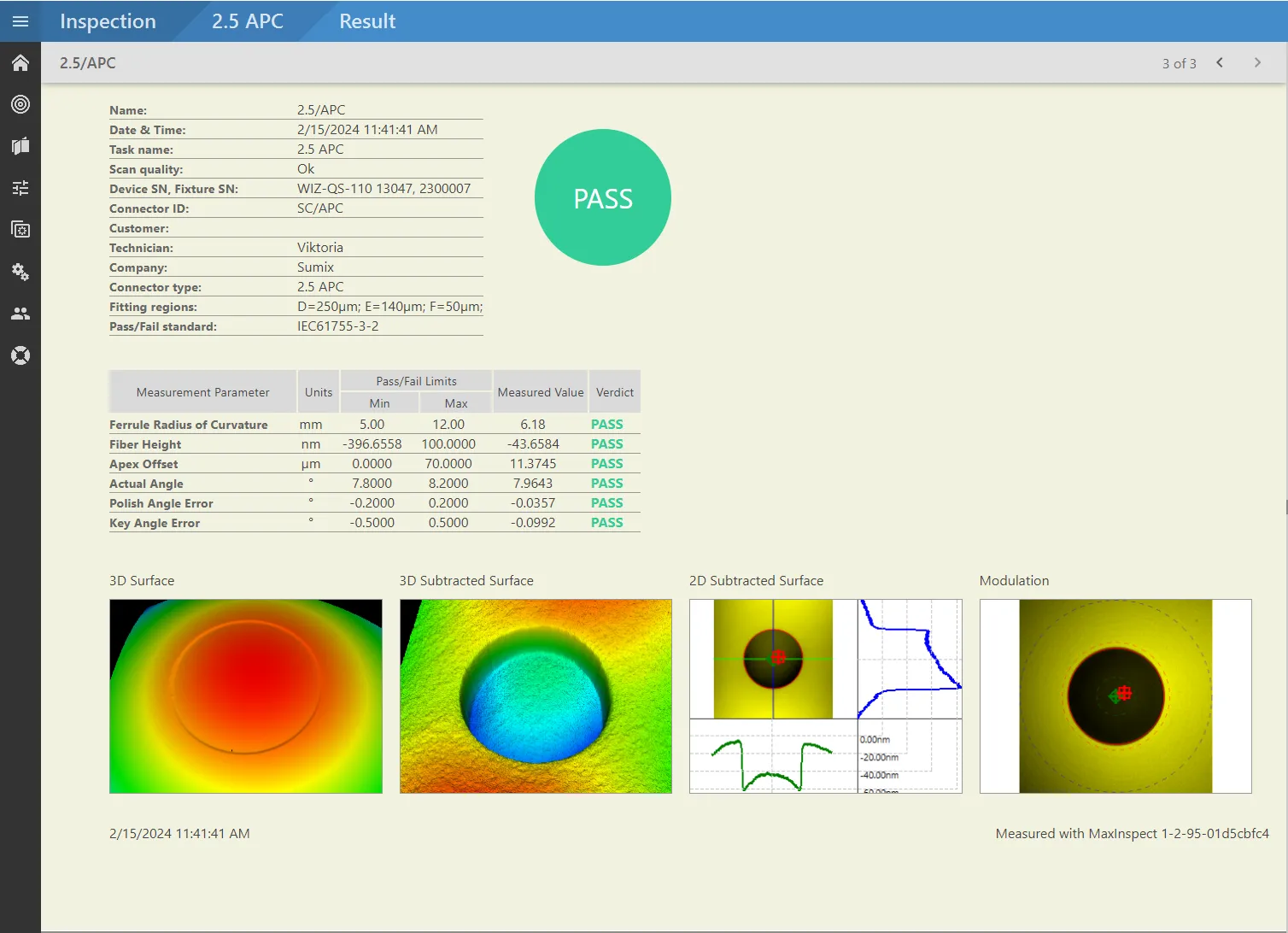Image resolution: width=1288 pixels, height=933 pixels.
Task: Click the green PASS status circle
Action: pos(602,197)
